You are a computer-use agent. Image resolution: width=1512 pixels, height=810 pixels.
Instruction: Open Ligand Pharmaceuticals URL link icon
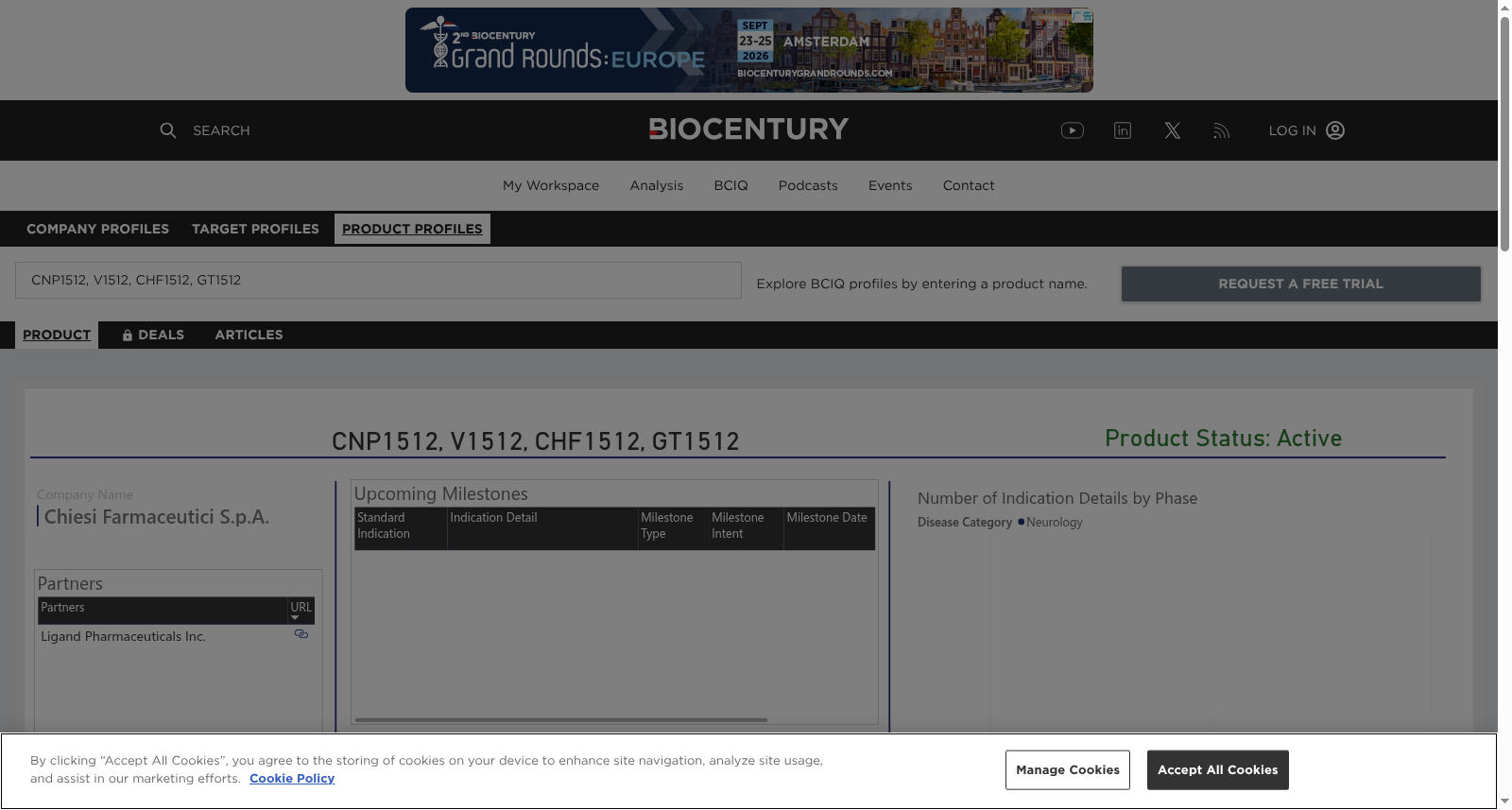click(x=301, y=634)
